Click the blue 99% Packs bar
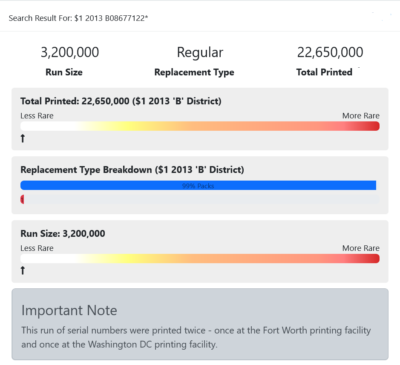Viewport: 400px width, 365px height. [198, 185]
